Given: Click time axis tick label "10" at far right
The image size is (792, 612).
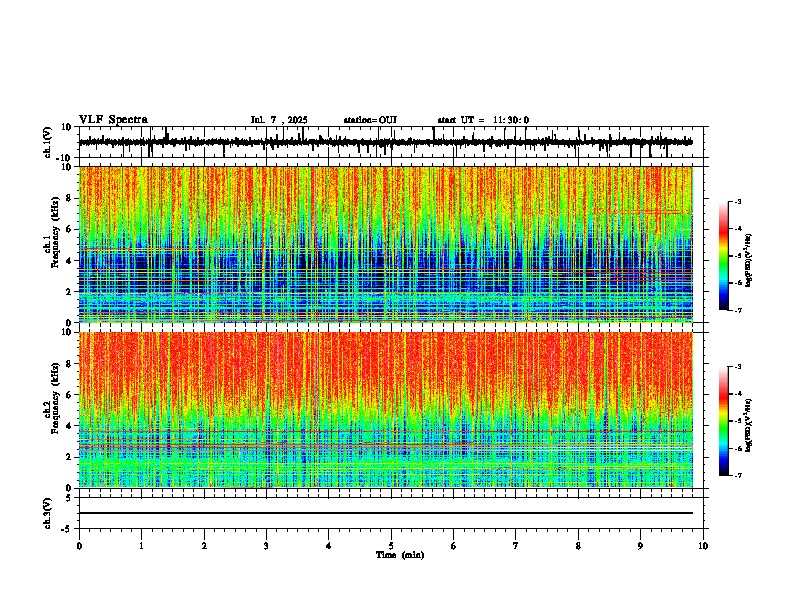Looking at the screenshot, I should 703,546.
